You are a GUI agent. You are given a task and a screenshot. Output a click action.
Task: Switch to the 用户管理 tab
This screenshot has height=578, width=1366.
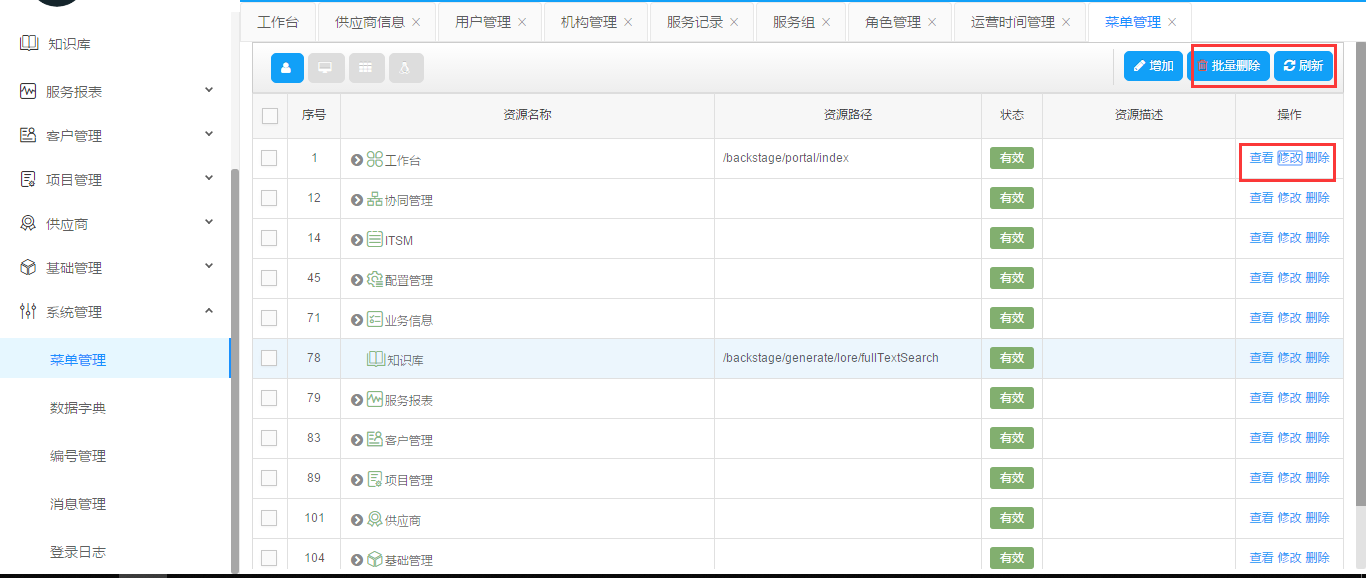482,22
